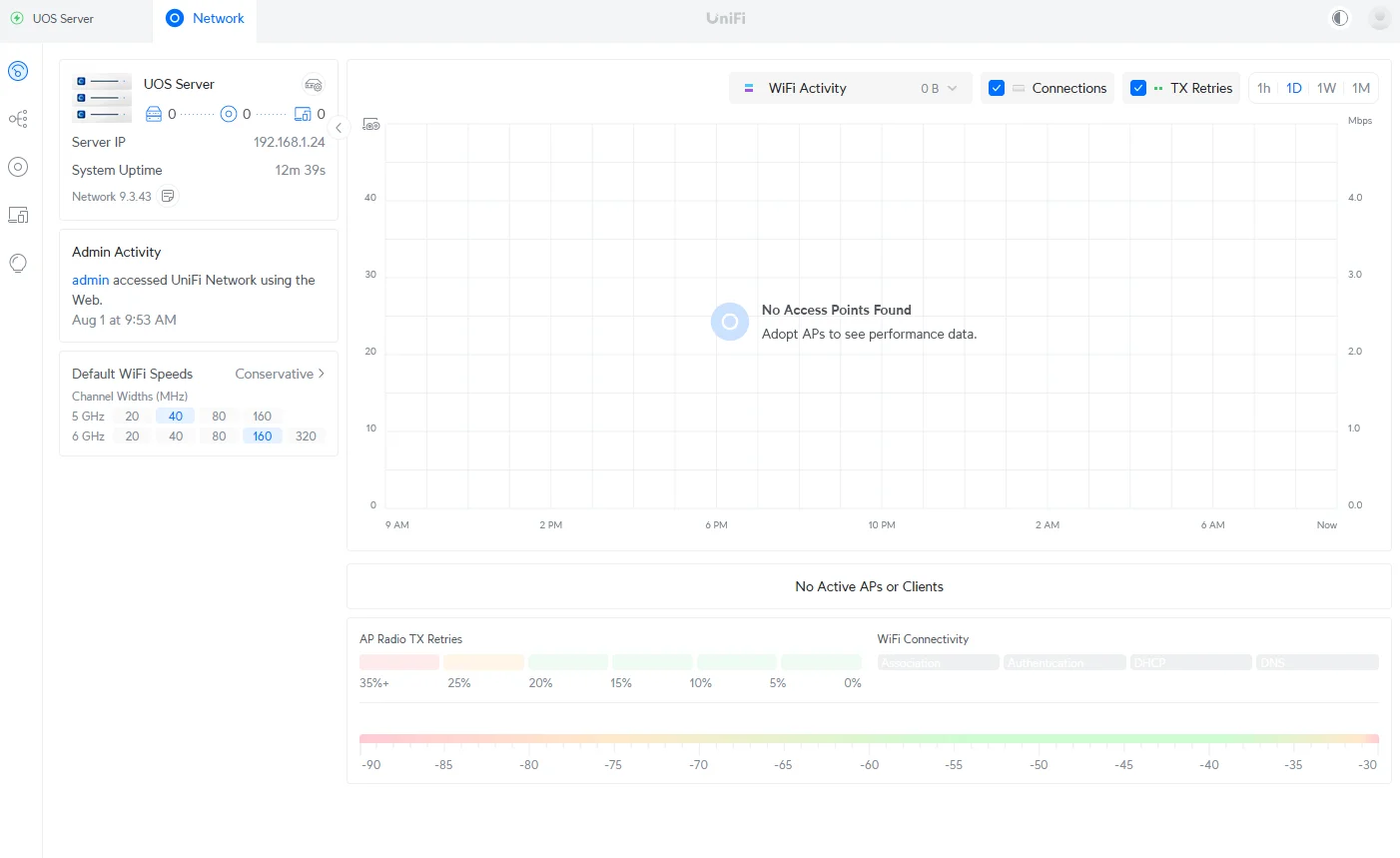
Task: Open the user account avatar
Action: [x=1379, y=18]
